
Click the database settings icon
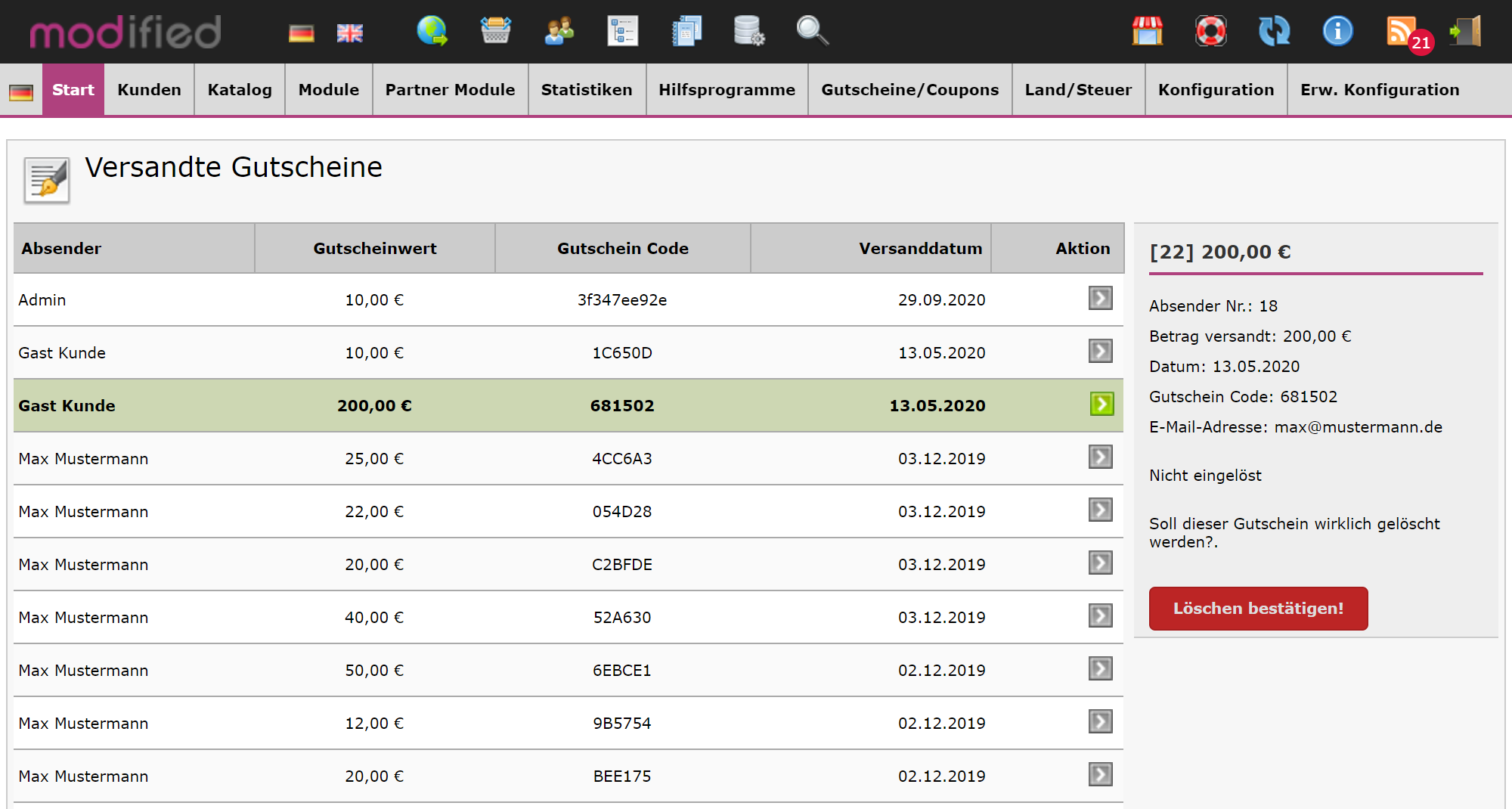(748, 31)
